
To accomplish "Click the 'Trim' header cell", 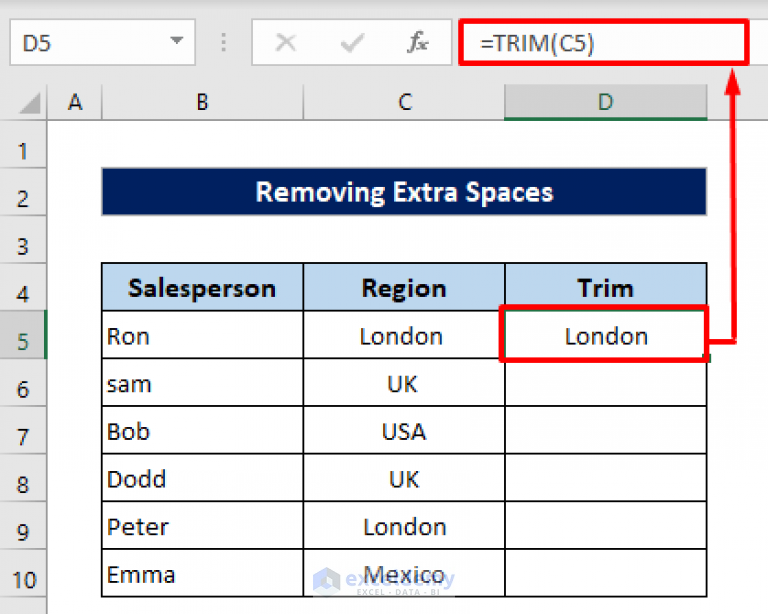I will point(605,287).
